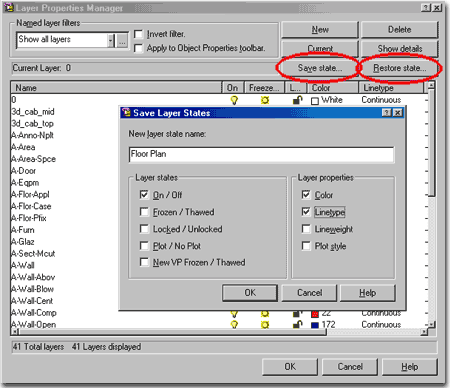Sort layers by the On column header
450x388 pixels.
tap(233, 88)
